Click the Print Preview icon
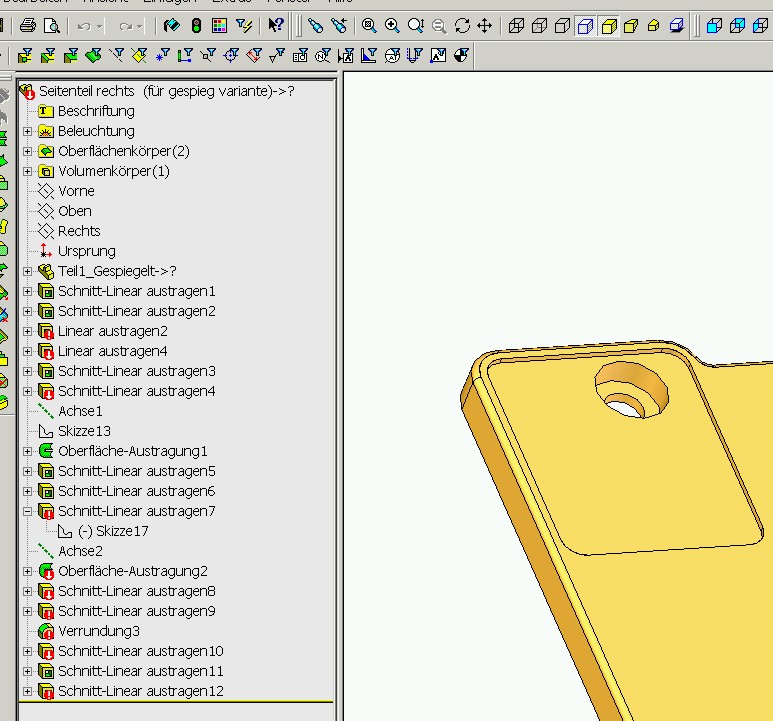This screenshot has width=773, height=721. tap(50, 26)
